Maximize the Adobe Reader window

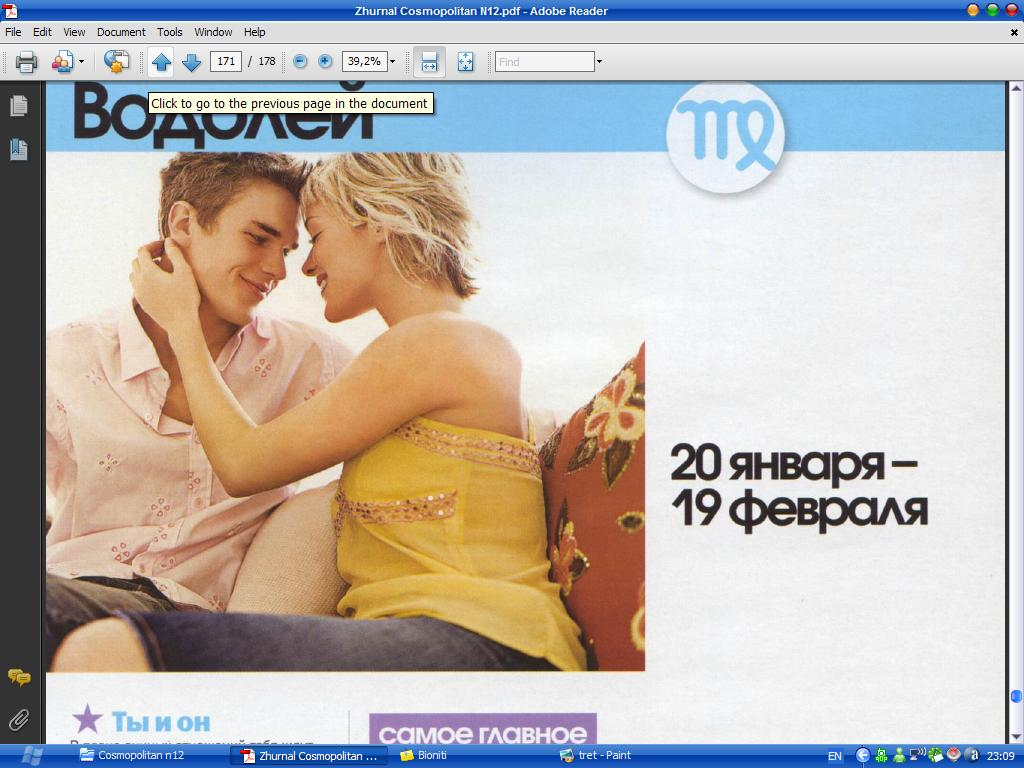click(x=993, y=10)
